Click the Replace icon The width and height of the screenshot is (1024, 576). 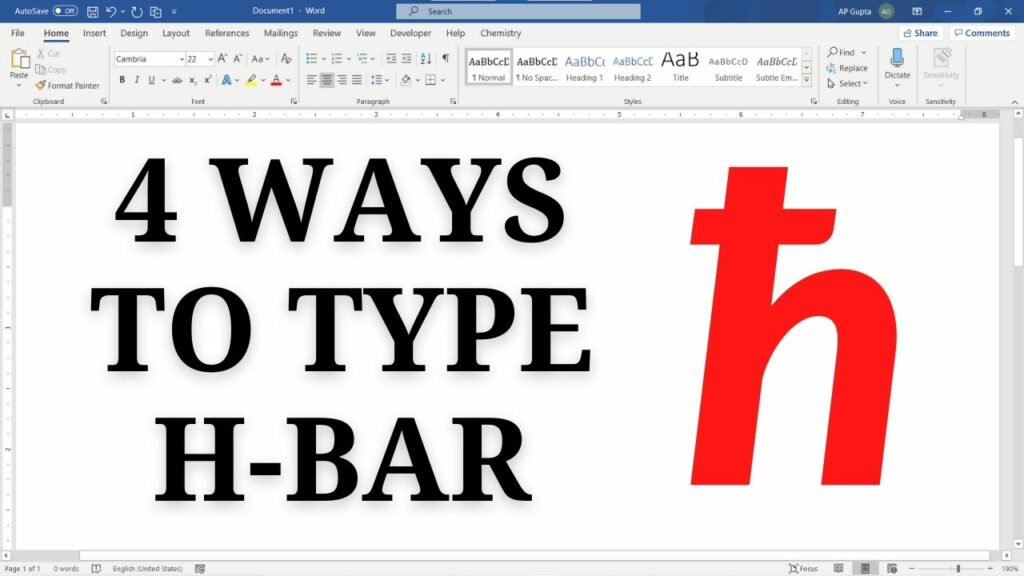pyautogui.click(x=832, y=68)
